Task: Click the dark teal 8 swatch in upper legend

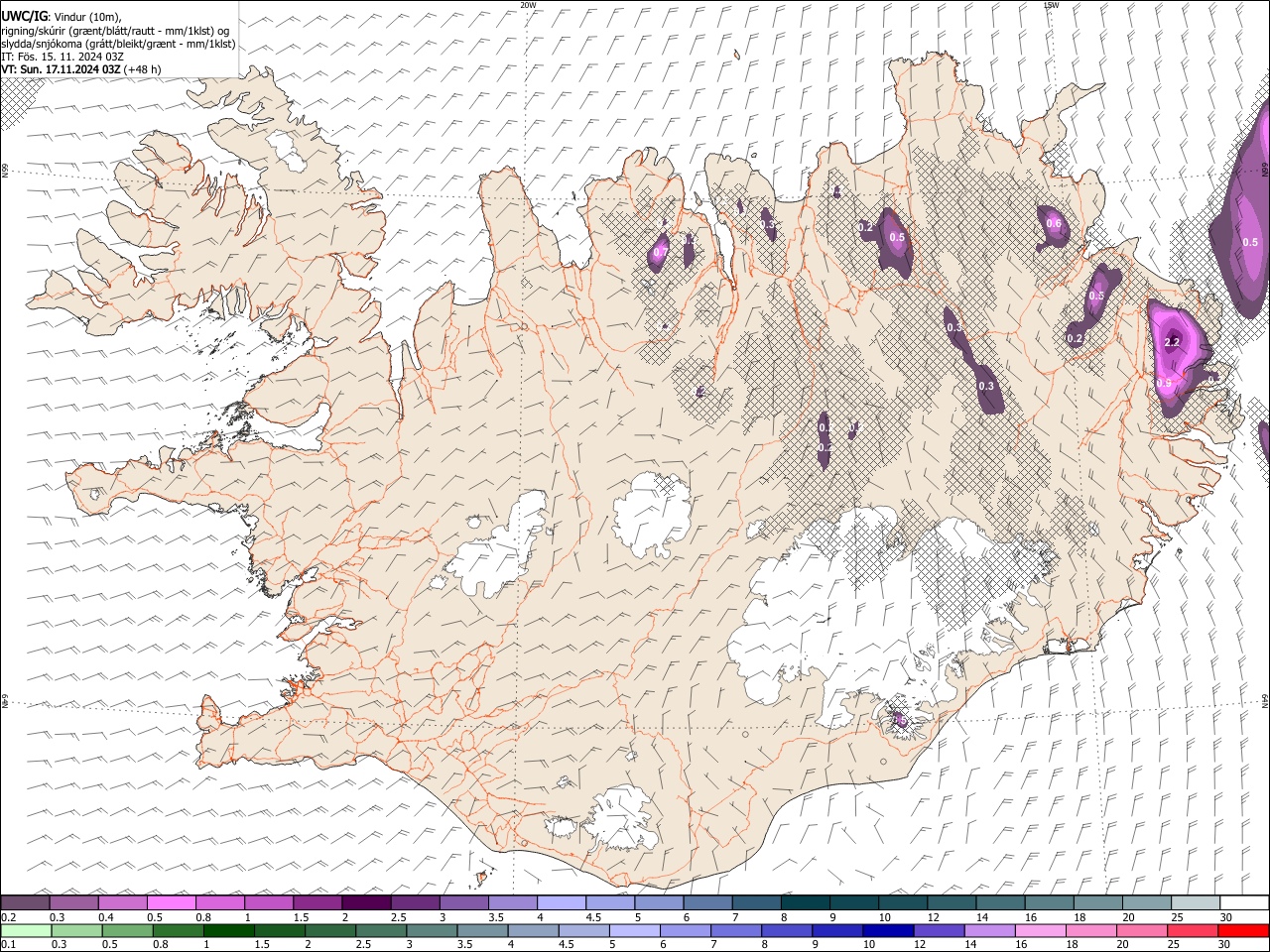Action: (804, 902)
